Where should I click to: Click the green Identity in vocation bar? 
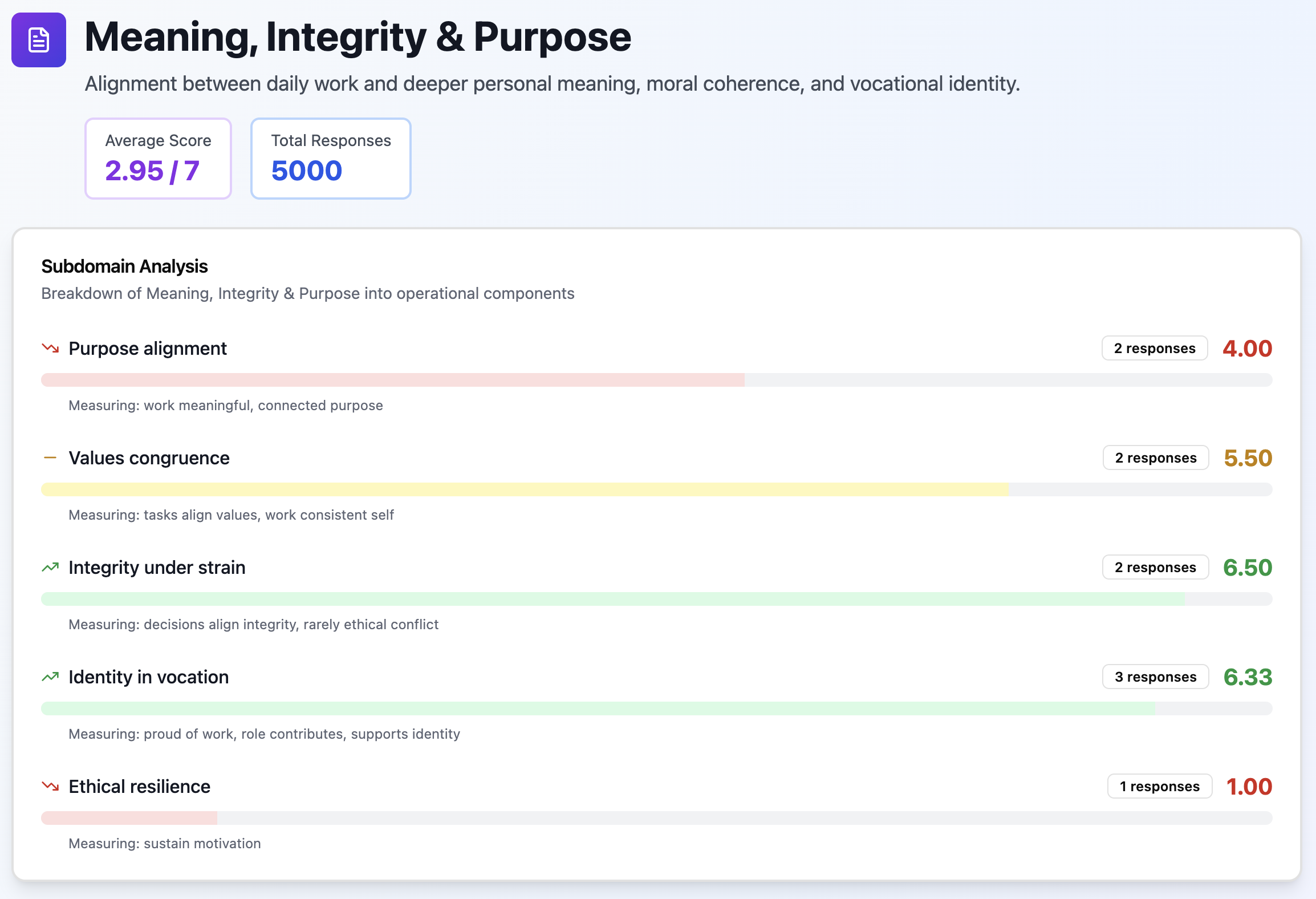pyautogui.click(x=598, y=708)
